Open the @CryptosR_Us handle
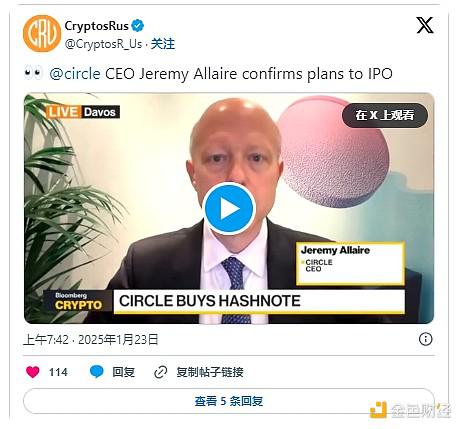The height and width of the screenshot is (429, 462). click(x=103, y=44)
